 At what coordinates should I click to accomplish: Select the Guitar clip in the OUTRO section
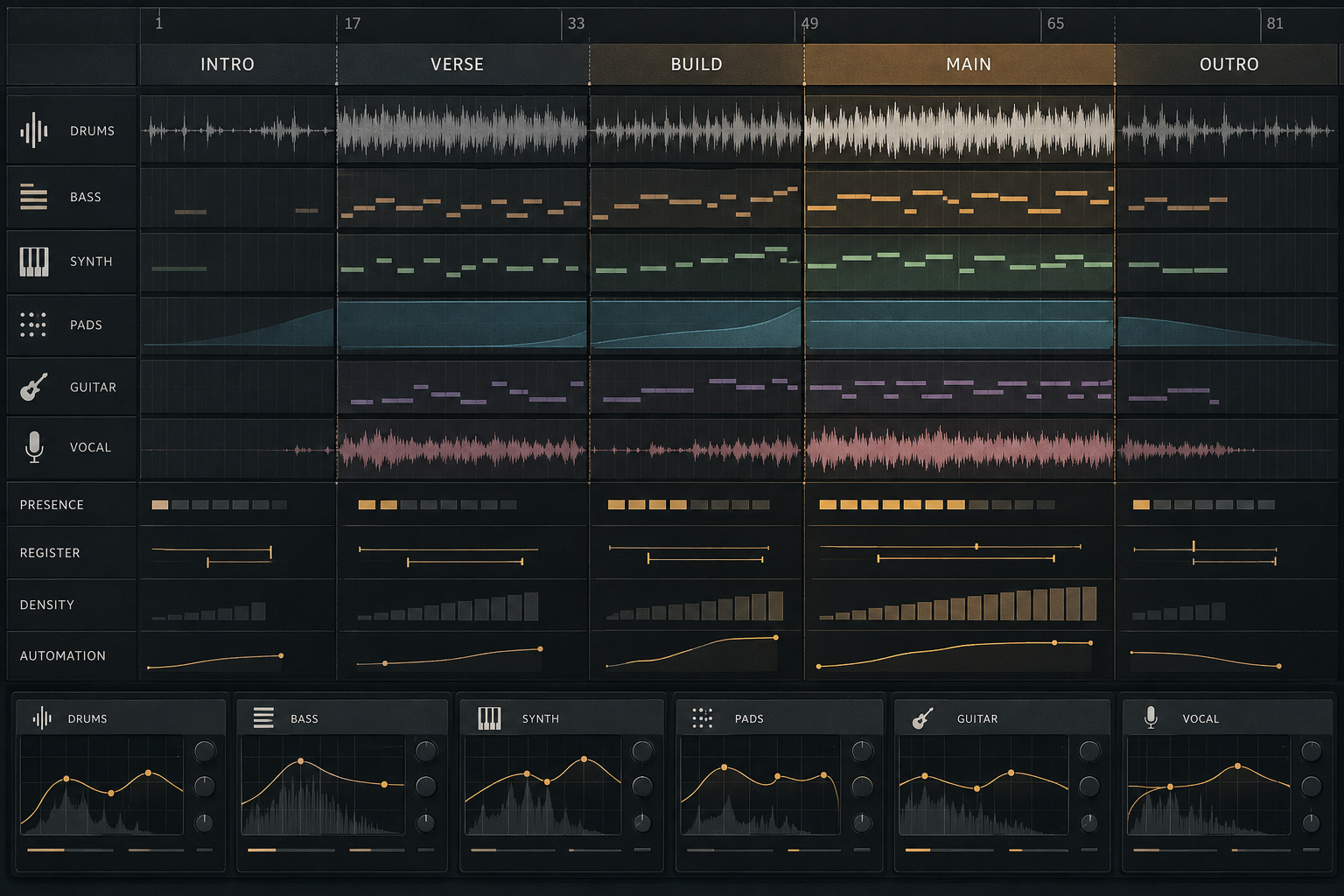[x=1227, y=387]
